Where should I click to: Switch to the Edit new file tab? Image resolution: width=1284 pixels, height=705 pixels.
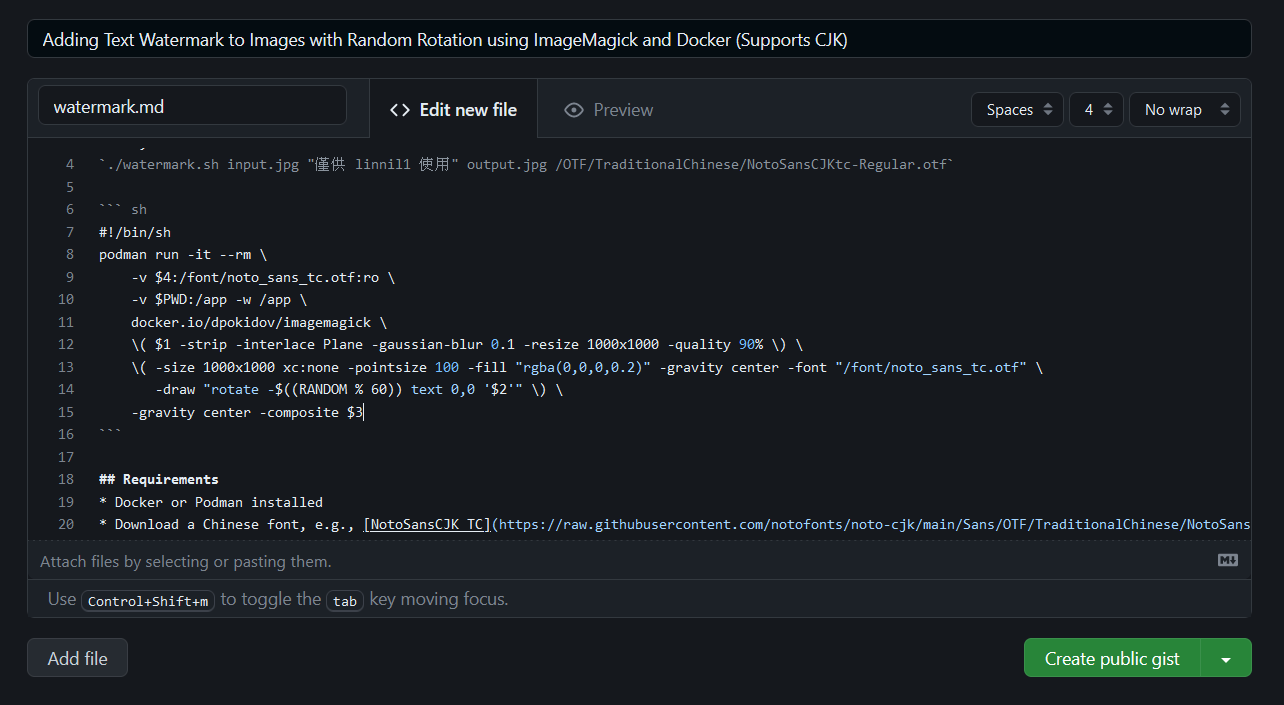tap(453, 109)
